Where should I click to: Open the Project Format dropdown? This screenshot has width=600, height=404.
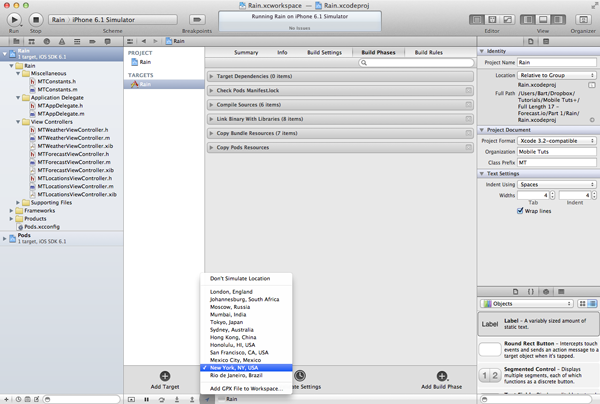pos(557,141)
